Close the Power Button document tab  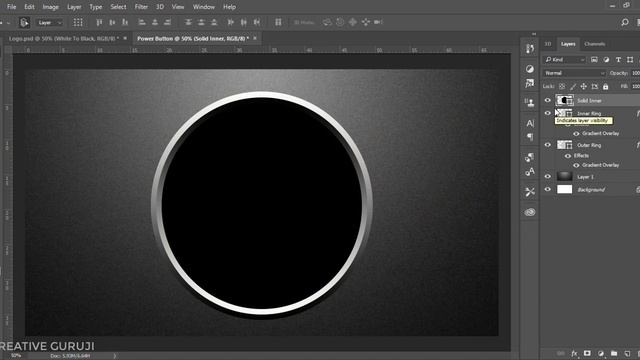point(255,38)
